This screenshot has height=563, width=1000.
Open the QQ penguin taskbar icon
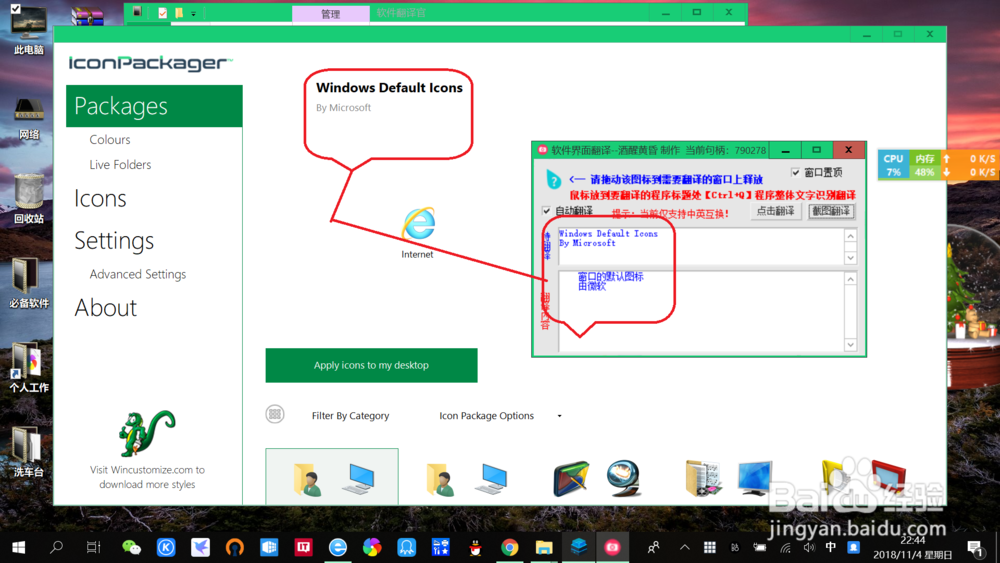point(475,547)
